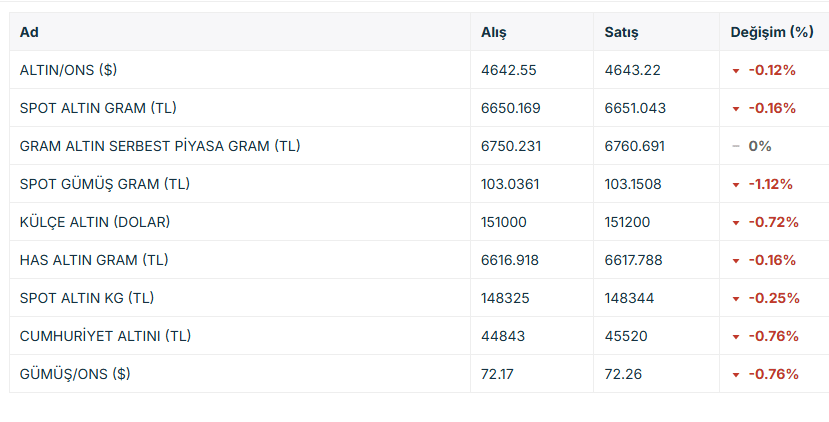
Task: Click the -0.16% change for SPOT ALTIN GRAM
Action: click(x=772, y=108)
